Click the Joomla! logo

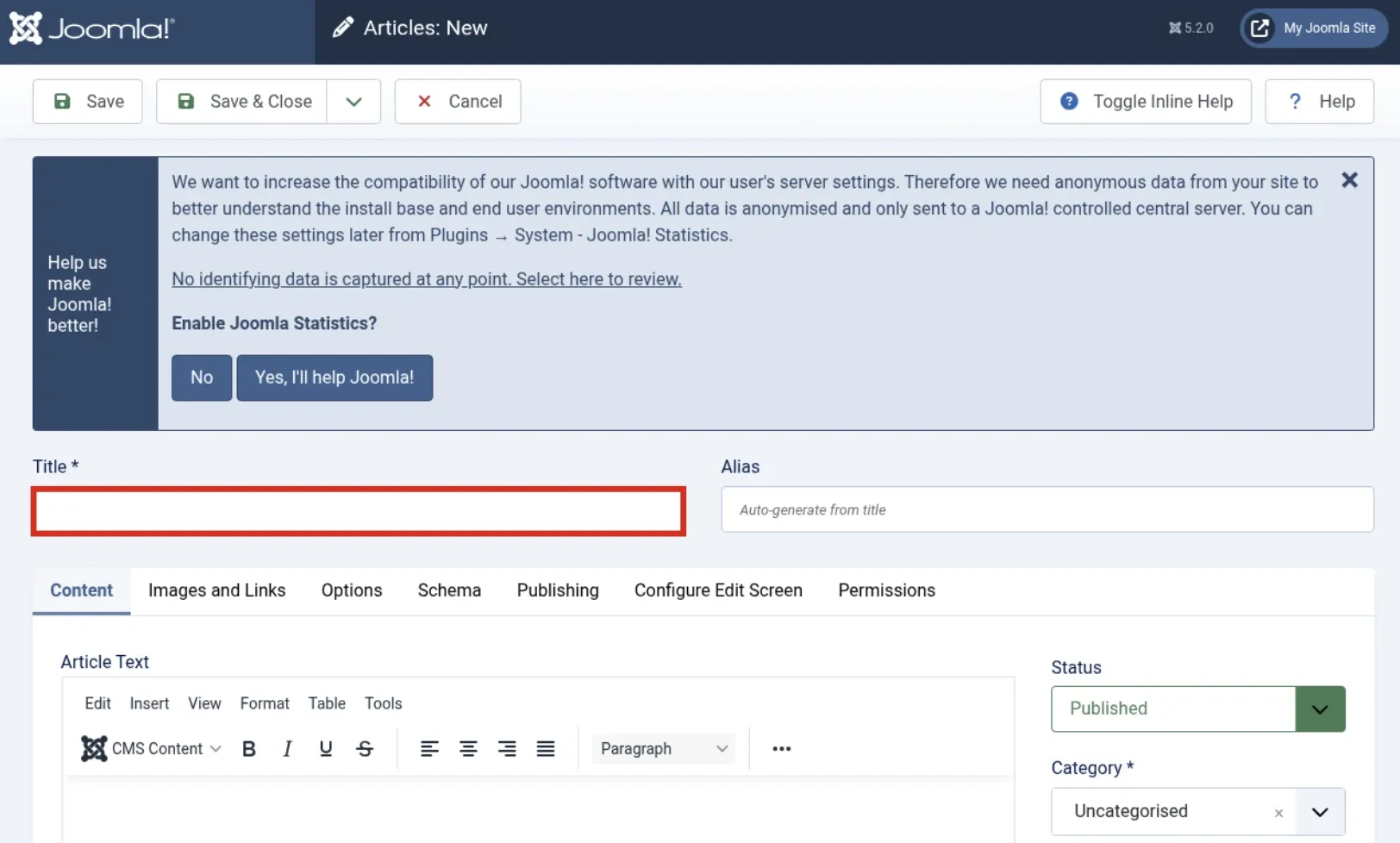click(91, 28)
